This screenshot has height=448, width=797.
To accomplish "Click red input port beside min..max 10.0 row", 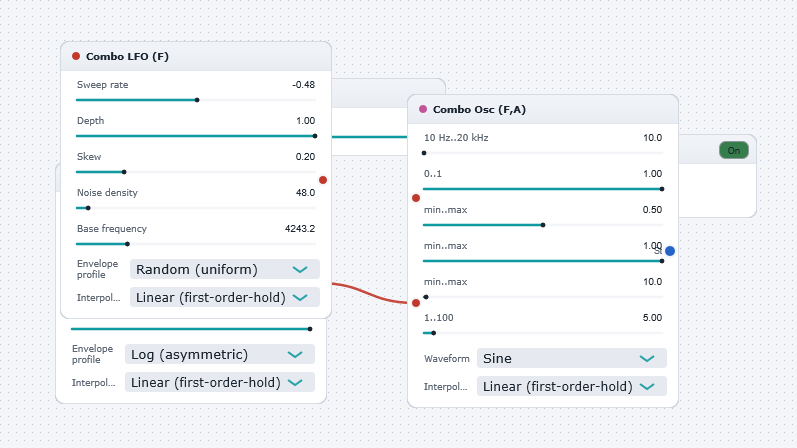I will (x=416, y=303).
